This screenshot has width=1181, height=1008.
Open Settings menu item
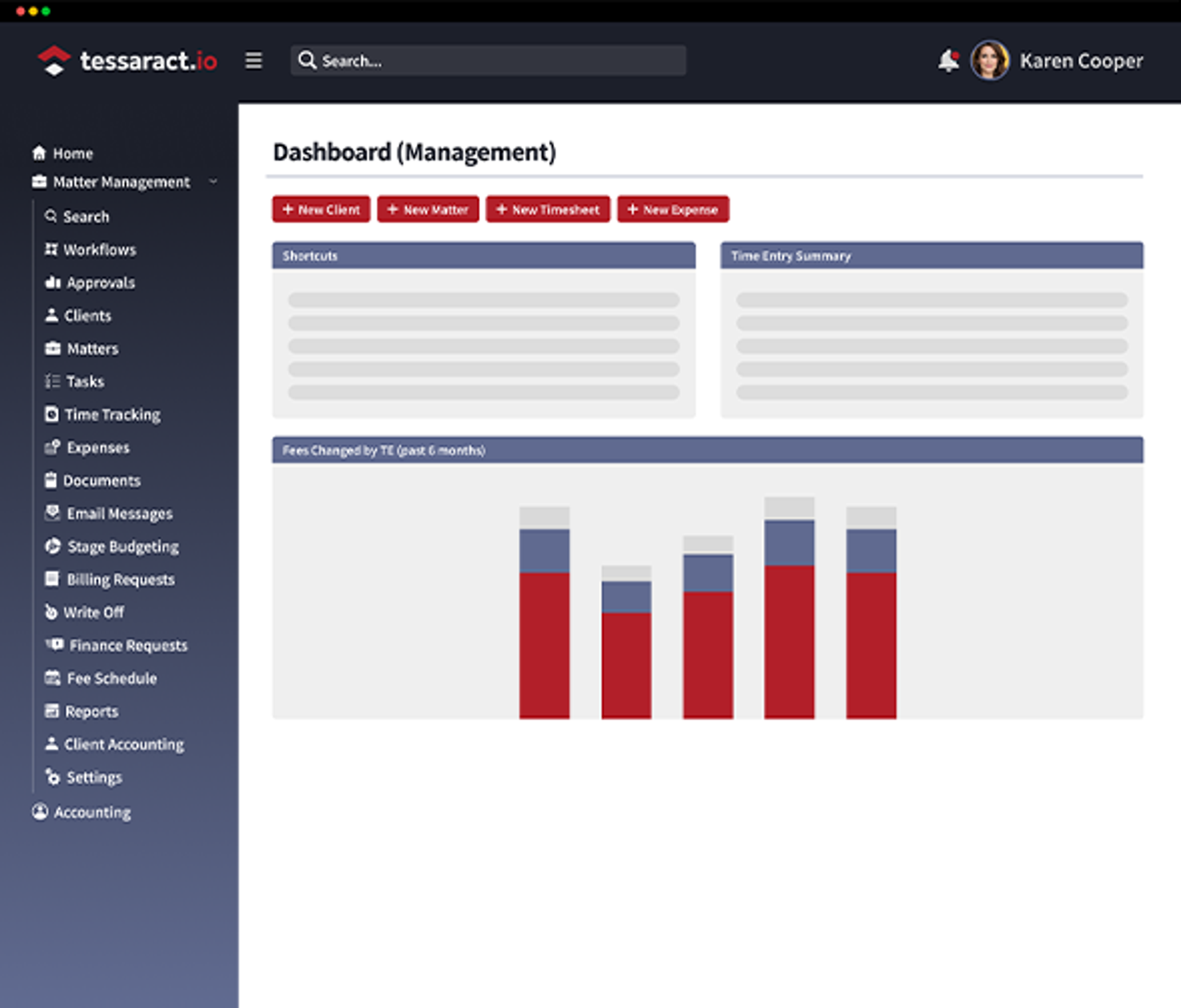pyautogui.click(x=95, y=778)
